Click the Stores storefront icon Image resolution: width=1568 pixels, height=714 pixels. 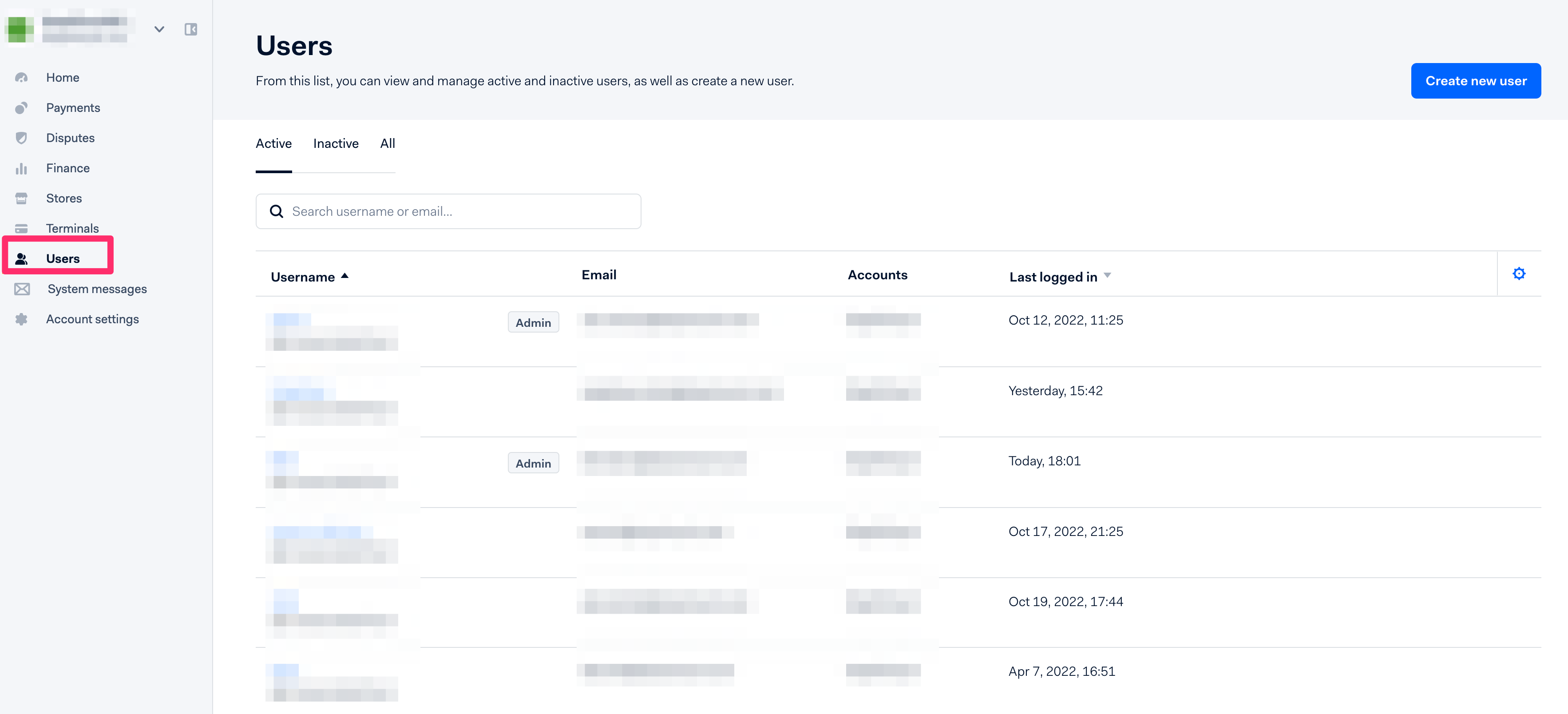coord(21,198)
